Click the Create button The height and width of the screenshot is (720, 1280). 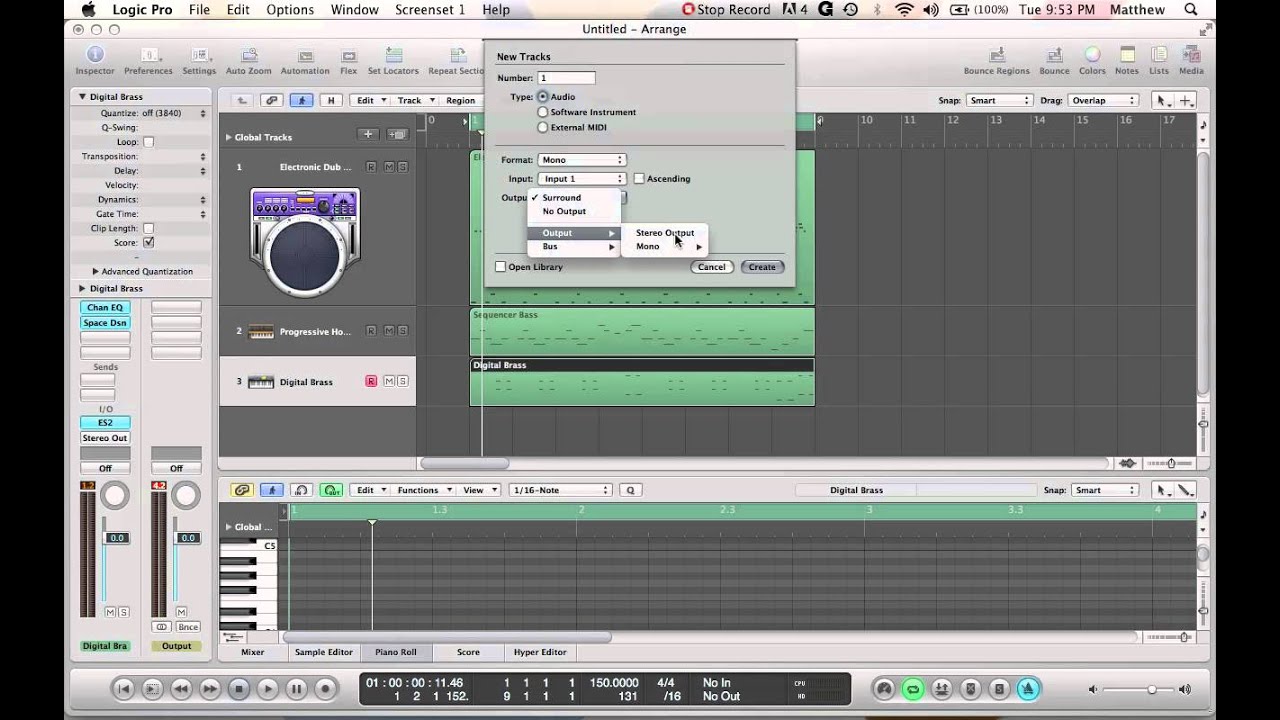762,267
